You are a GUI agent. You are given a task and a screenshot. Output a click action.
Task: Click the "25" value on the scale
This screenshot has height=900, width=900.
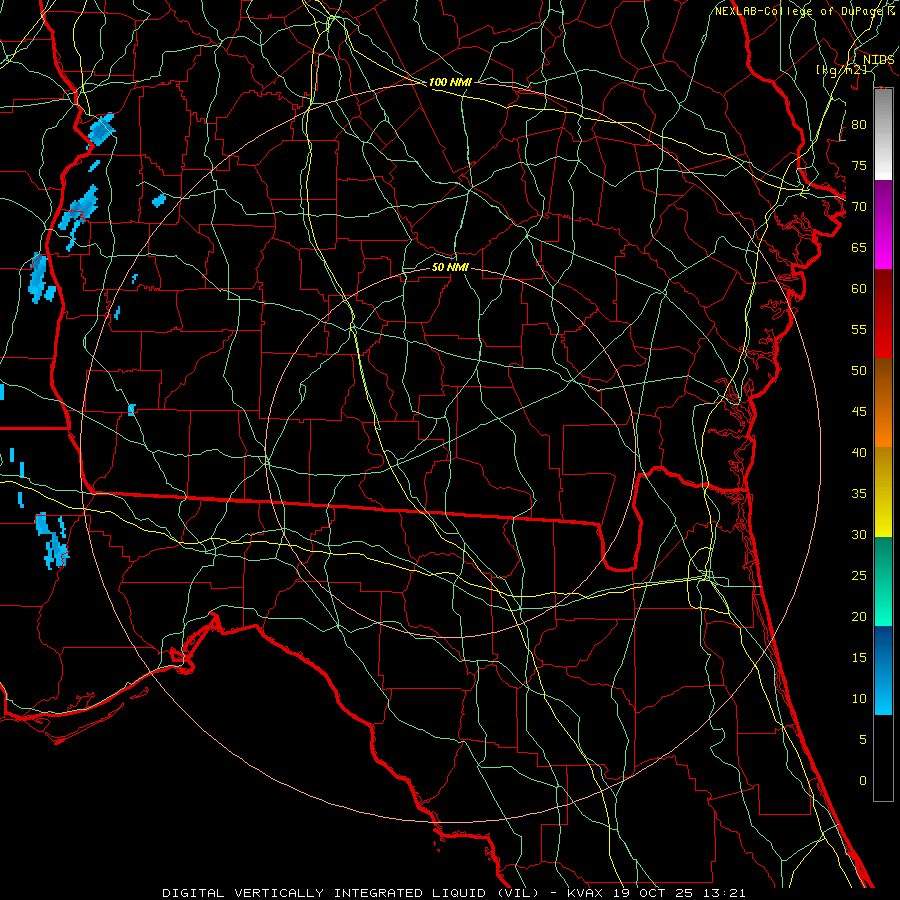point(859,576)
